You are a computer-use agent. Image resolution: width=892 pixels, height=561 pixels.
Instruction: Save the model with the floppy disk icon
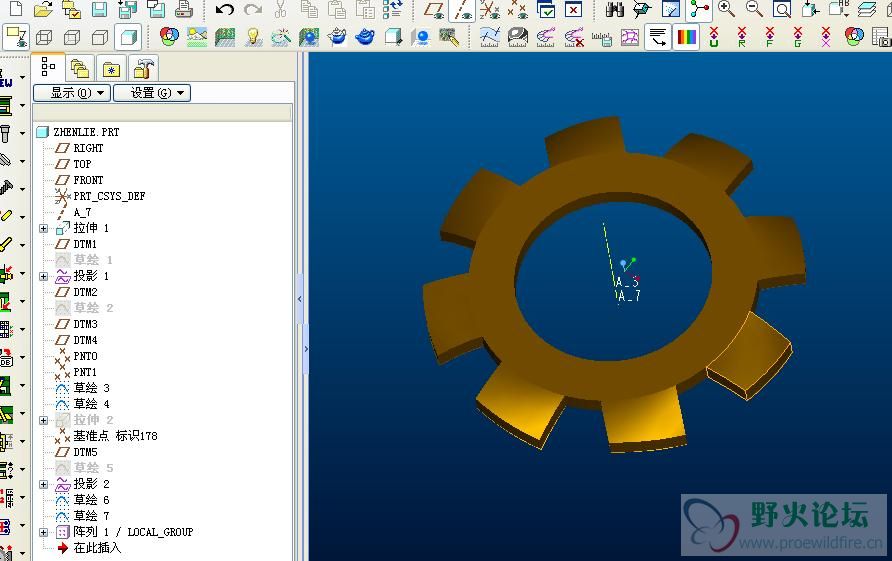100,9
